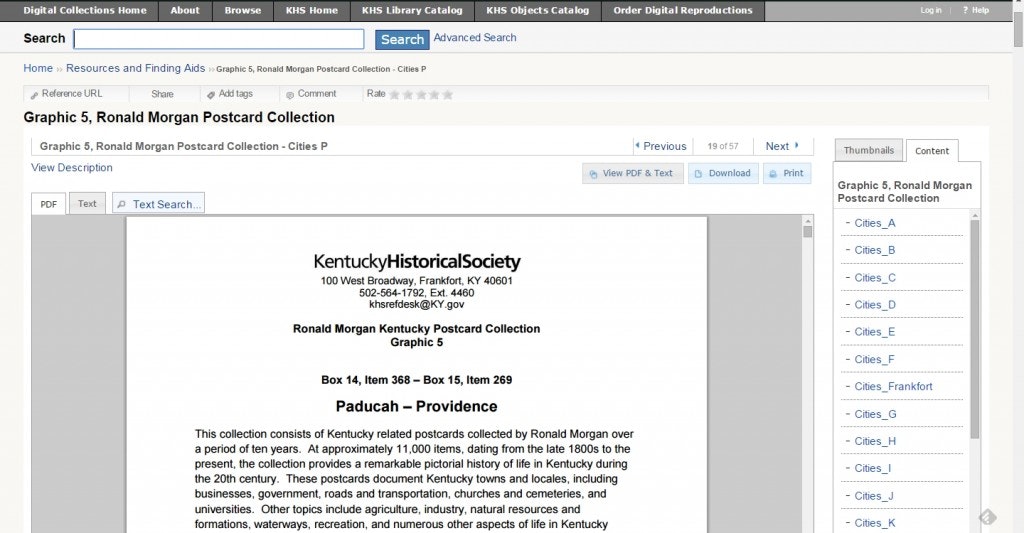Go to the Previous item

pyautogui.click(x=660, y=146)
